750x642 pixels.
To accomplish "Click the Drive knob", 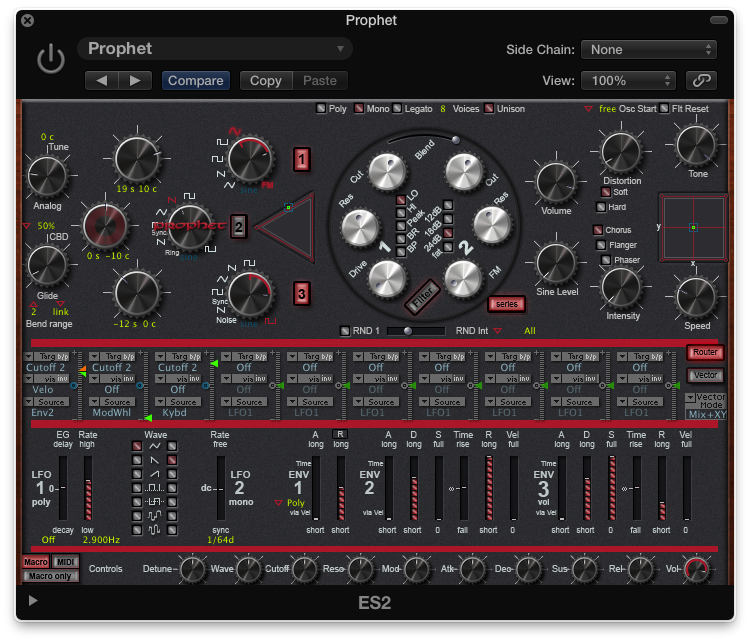I will (387, 279).
